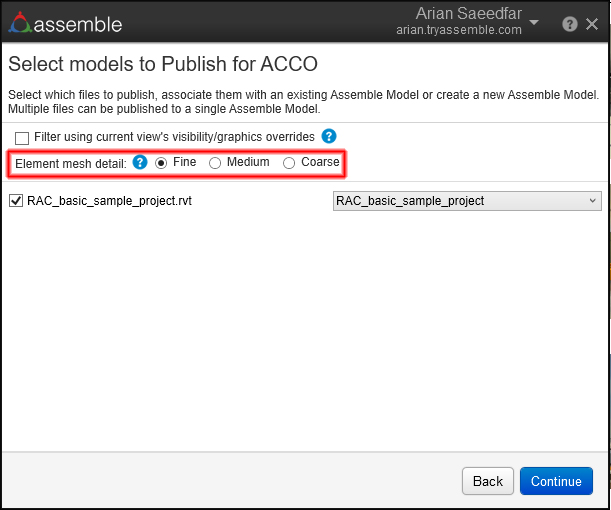Click the Element mesh detail label

pos(71,162)
